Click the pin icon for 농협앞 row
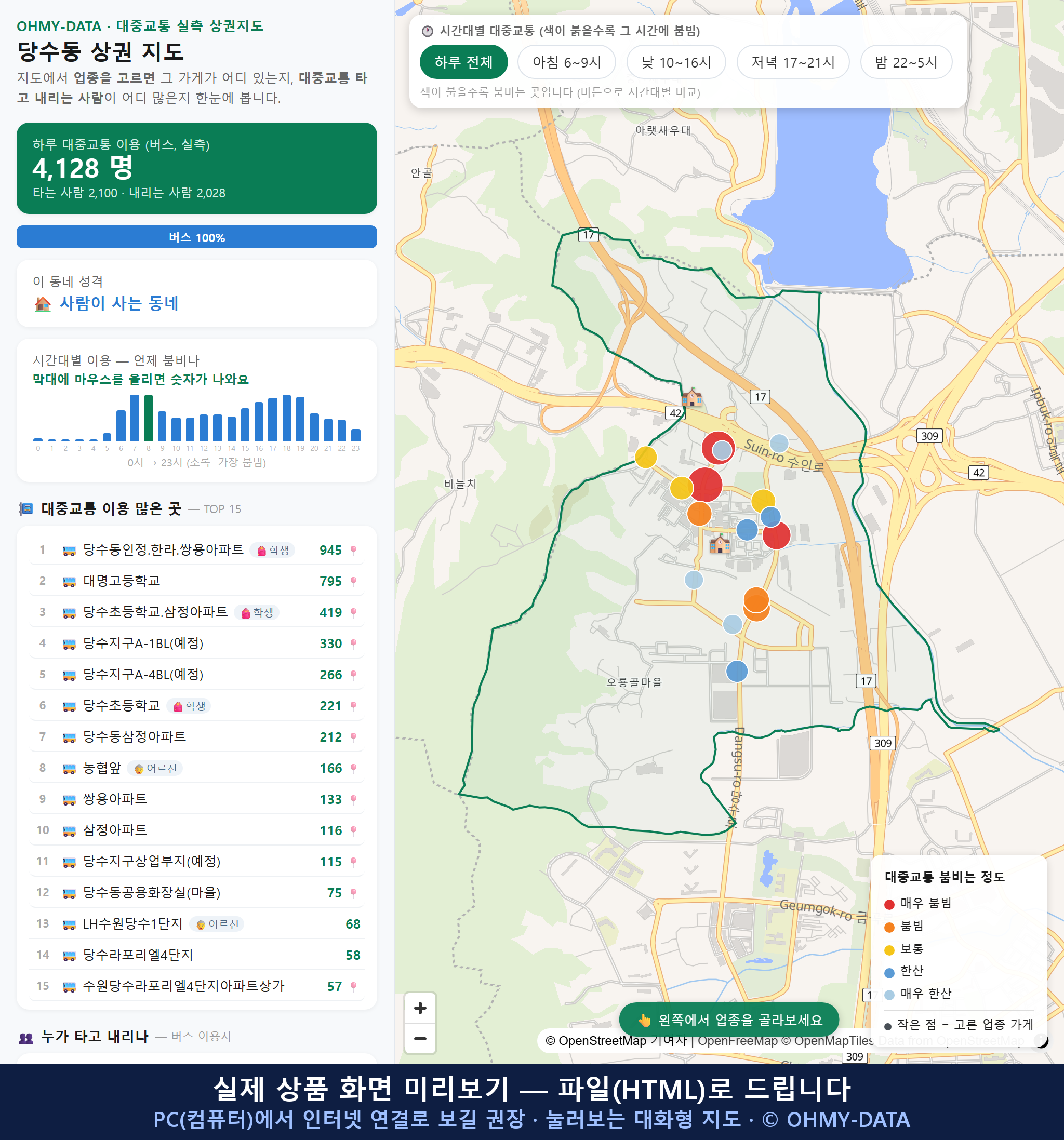1064x1140 pixels. tap(353, 769)
